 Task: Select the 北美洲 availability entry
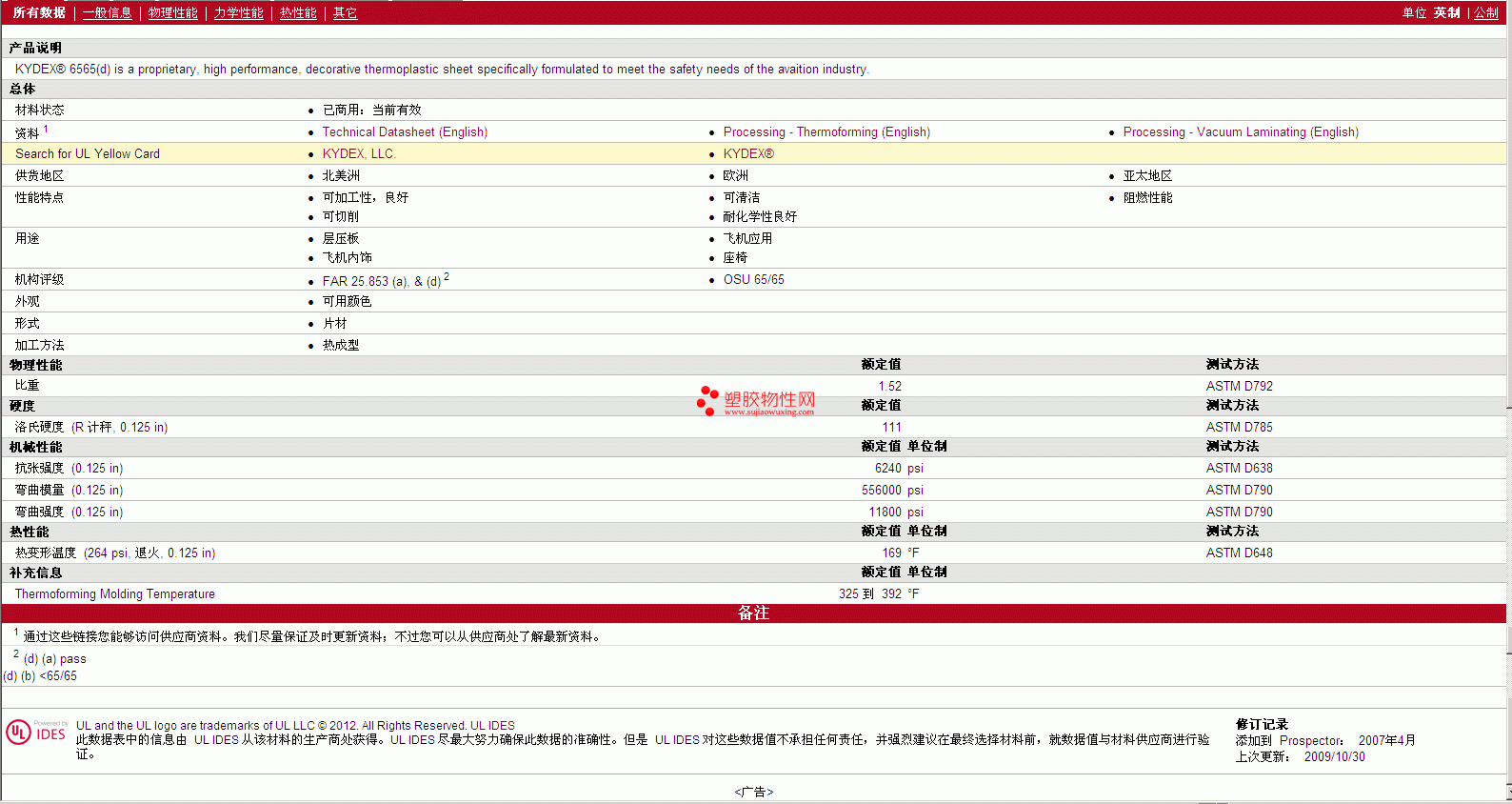[341, 176]
